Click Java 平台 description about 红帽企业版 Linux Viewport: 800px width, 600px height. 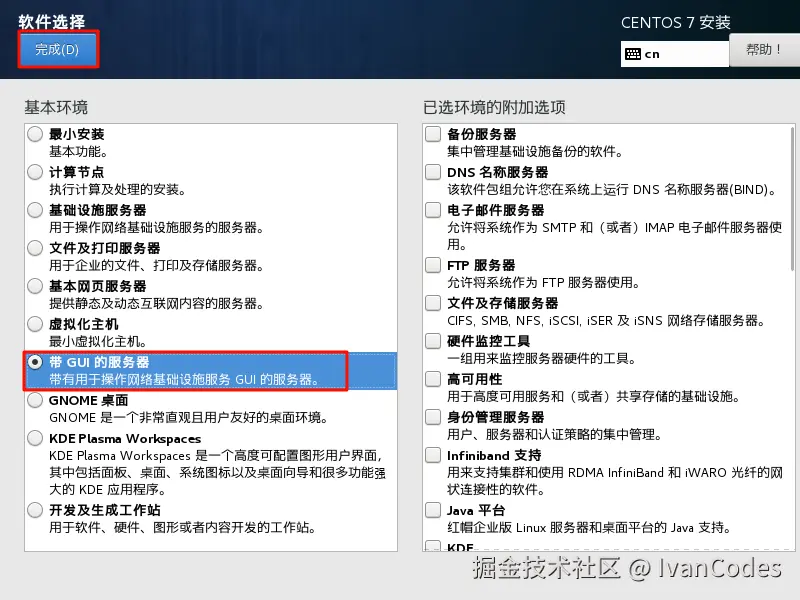(589, 528)
